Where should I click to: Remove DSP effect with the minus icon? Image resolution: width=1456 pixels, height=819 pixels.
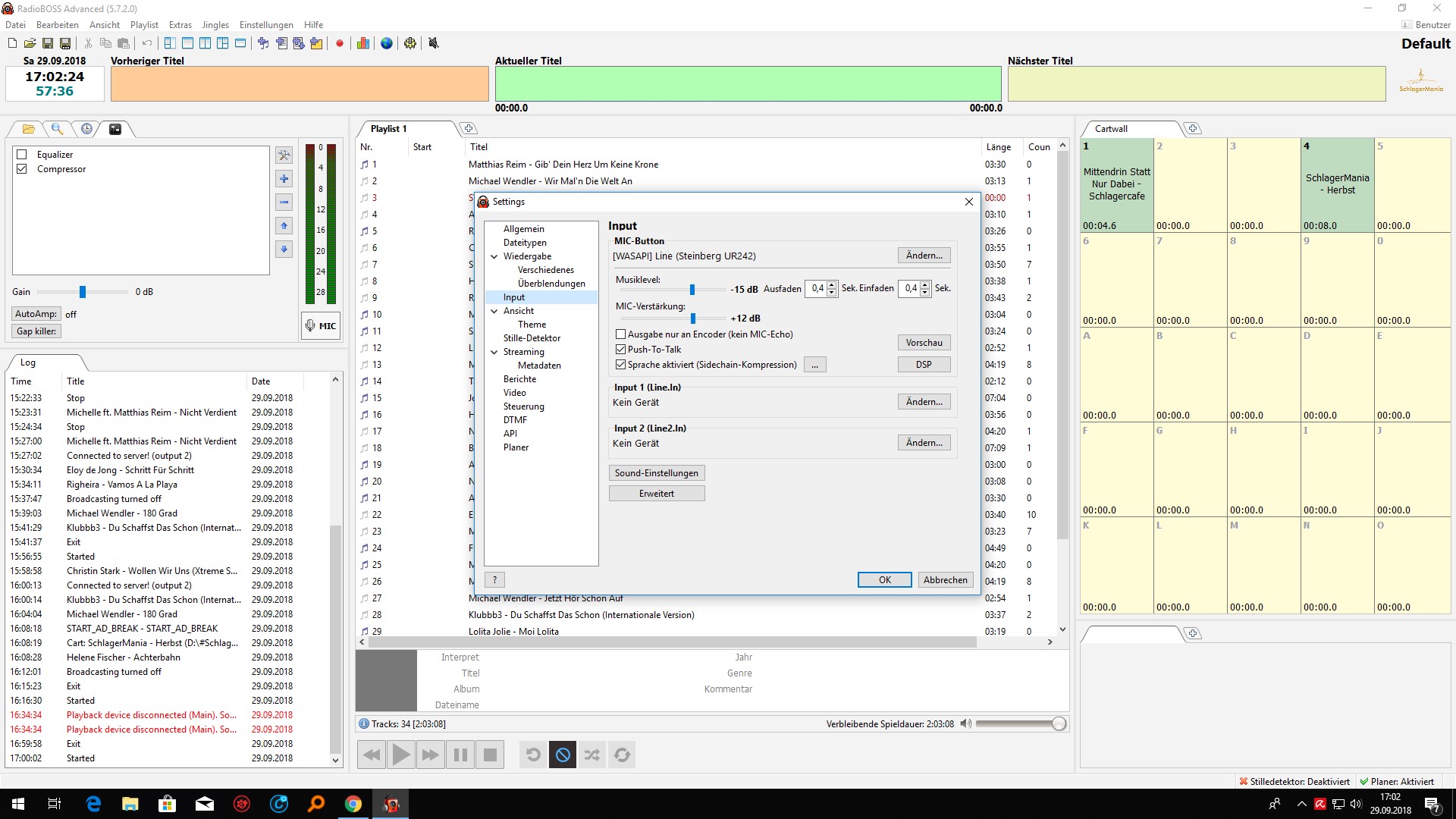(284, 202)
